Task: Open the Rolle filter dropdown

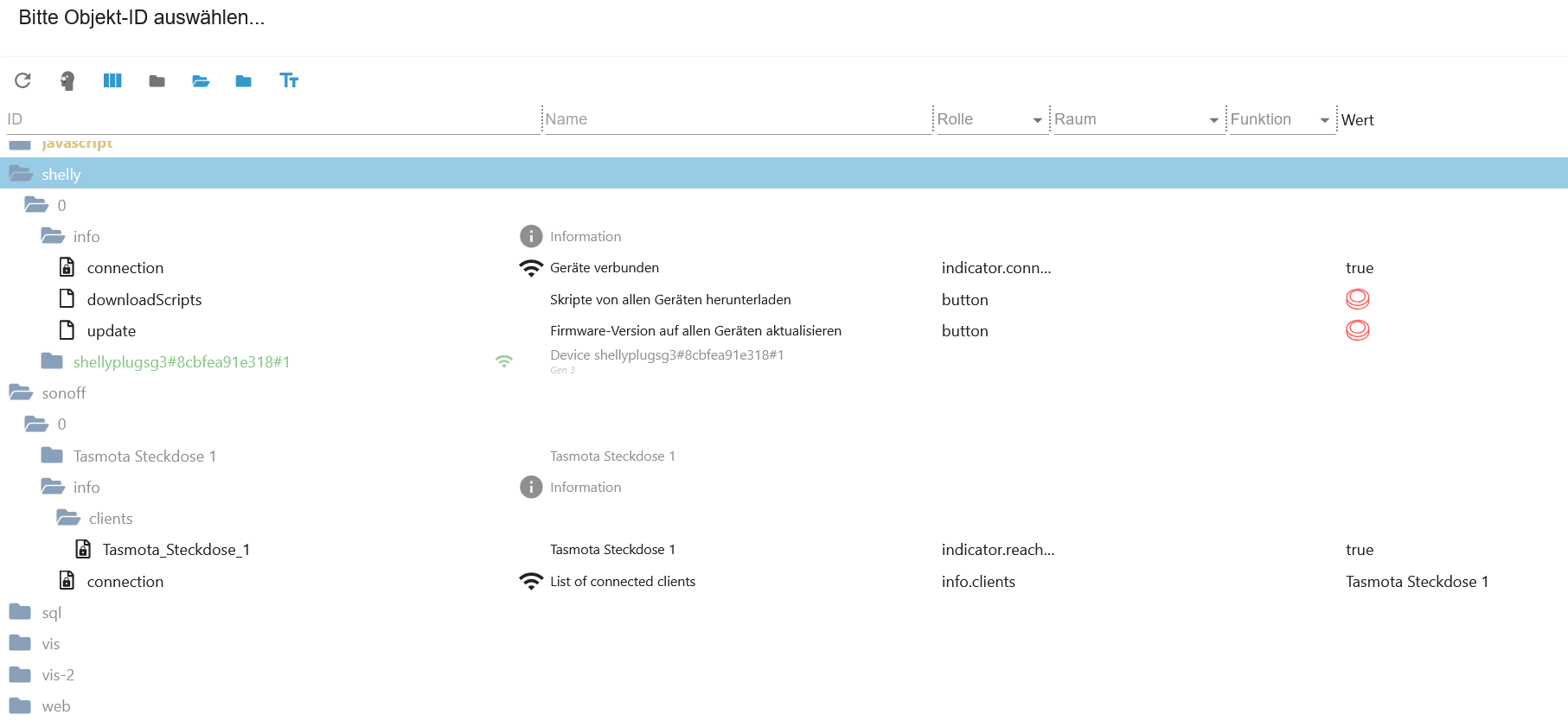Action: click(x=1037, y=120)
